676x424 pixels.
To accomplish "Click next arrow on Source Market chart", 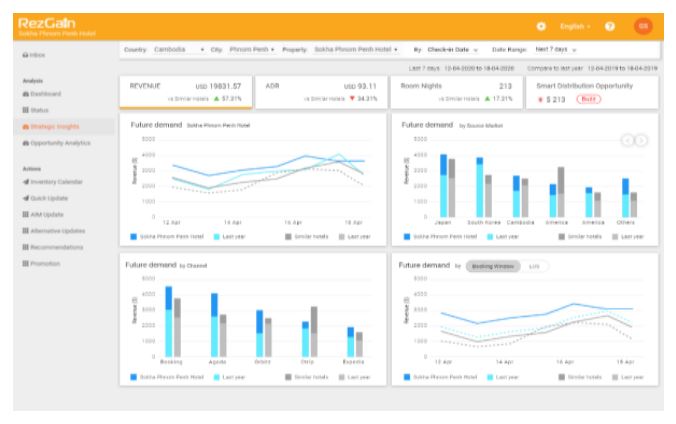I will [x=642, y=139].
